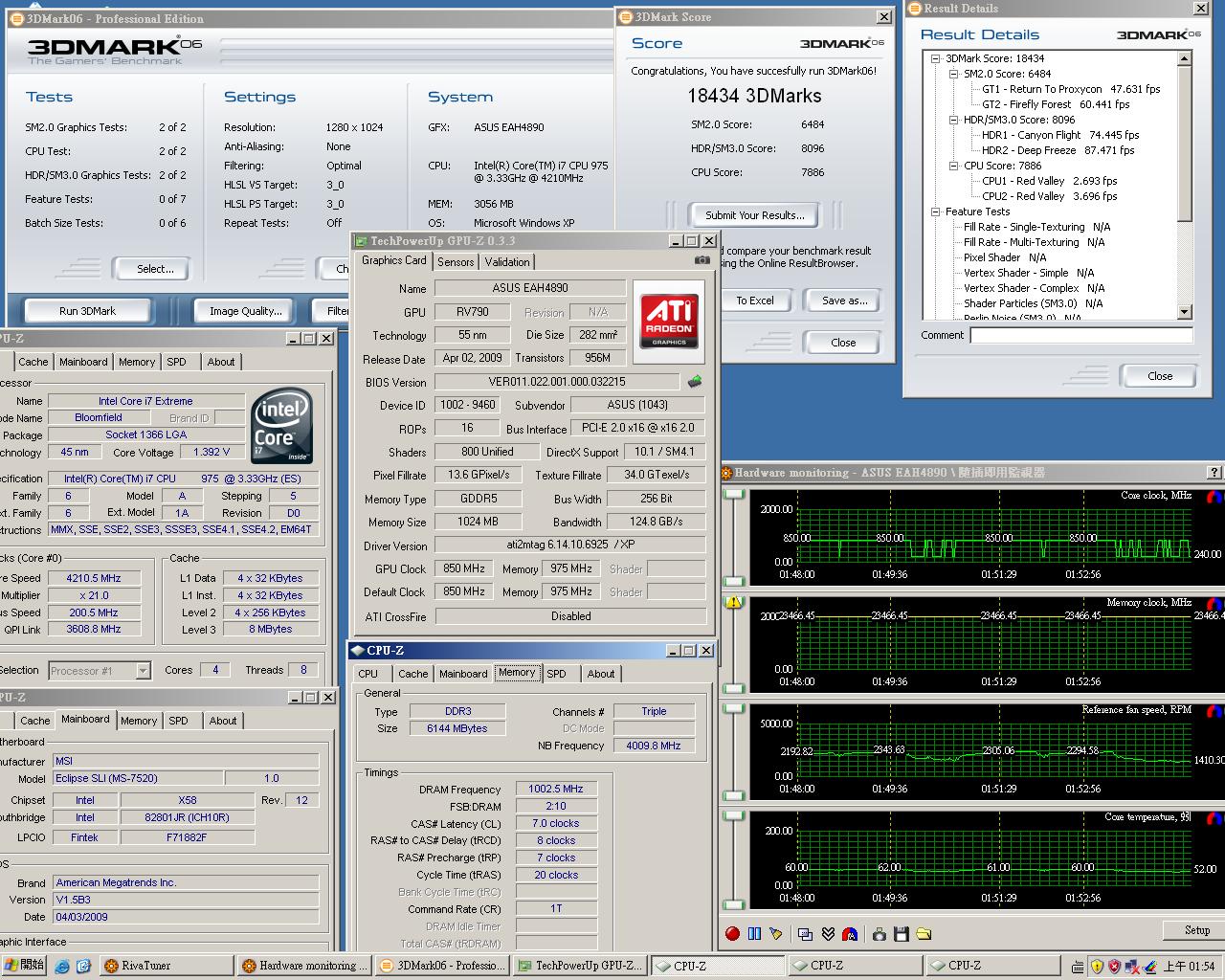1225x980 pixels.
Task: Open log folder icon in monitoring toolbar
Action: pos(924,933)
